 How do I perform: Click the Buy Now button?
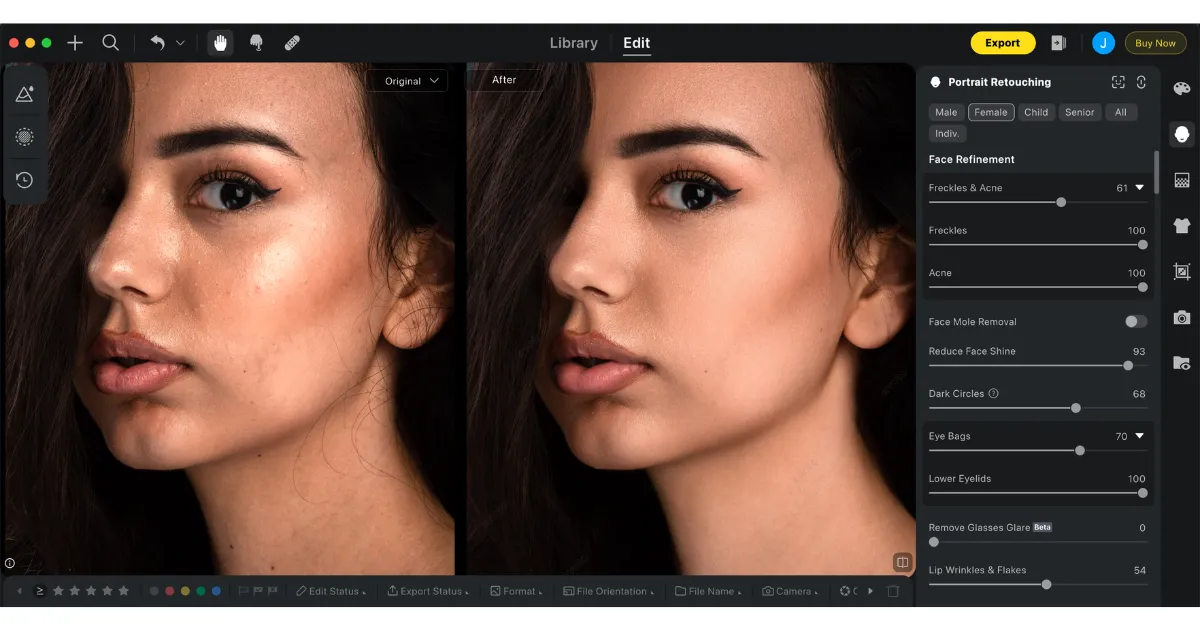click(x=1155, y=43)
